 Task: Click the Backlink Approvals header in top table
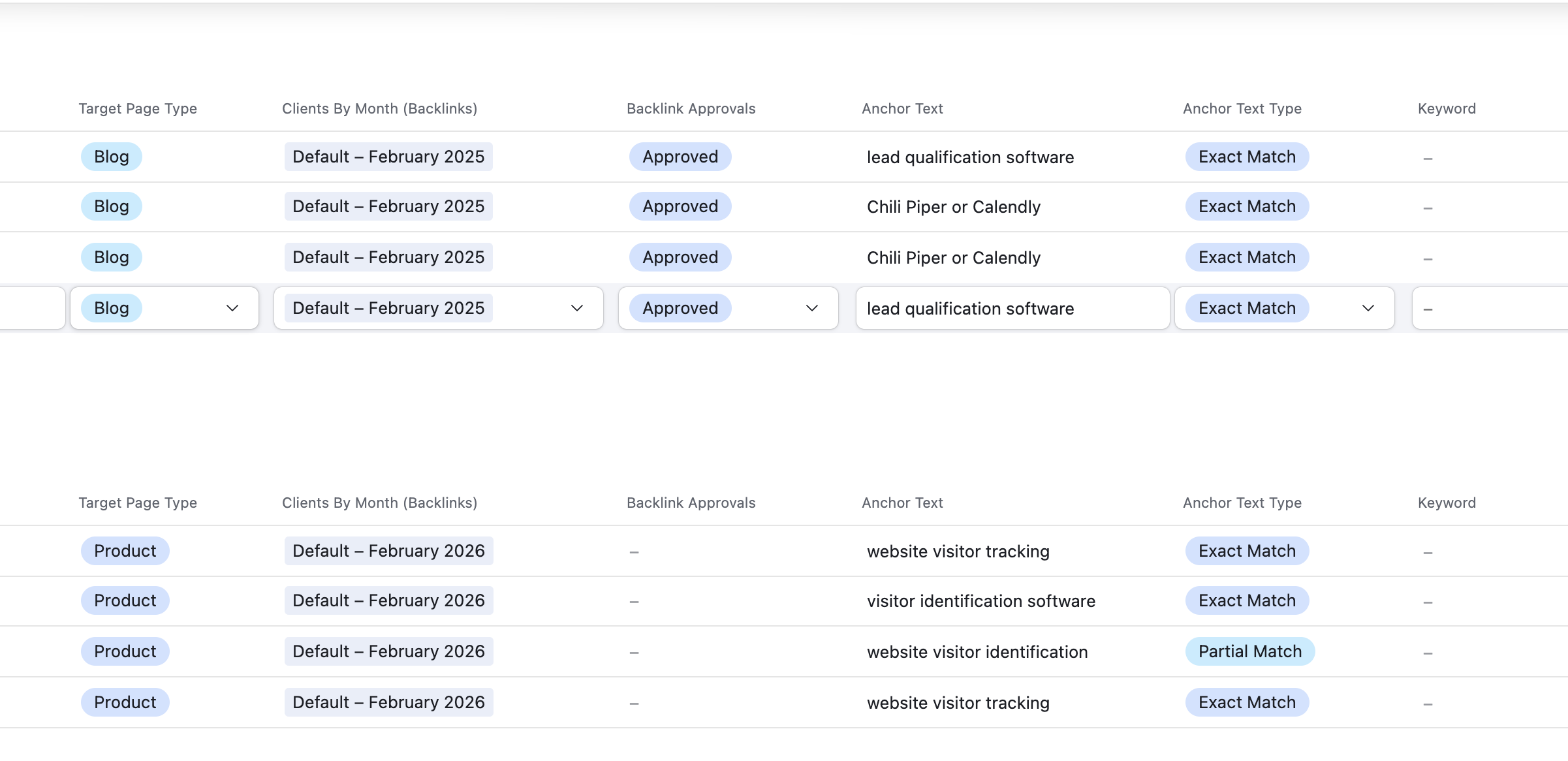point(691,108)
